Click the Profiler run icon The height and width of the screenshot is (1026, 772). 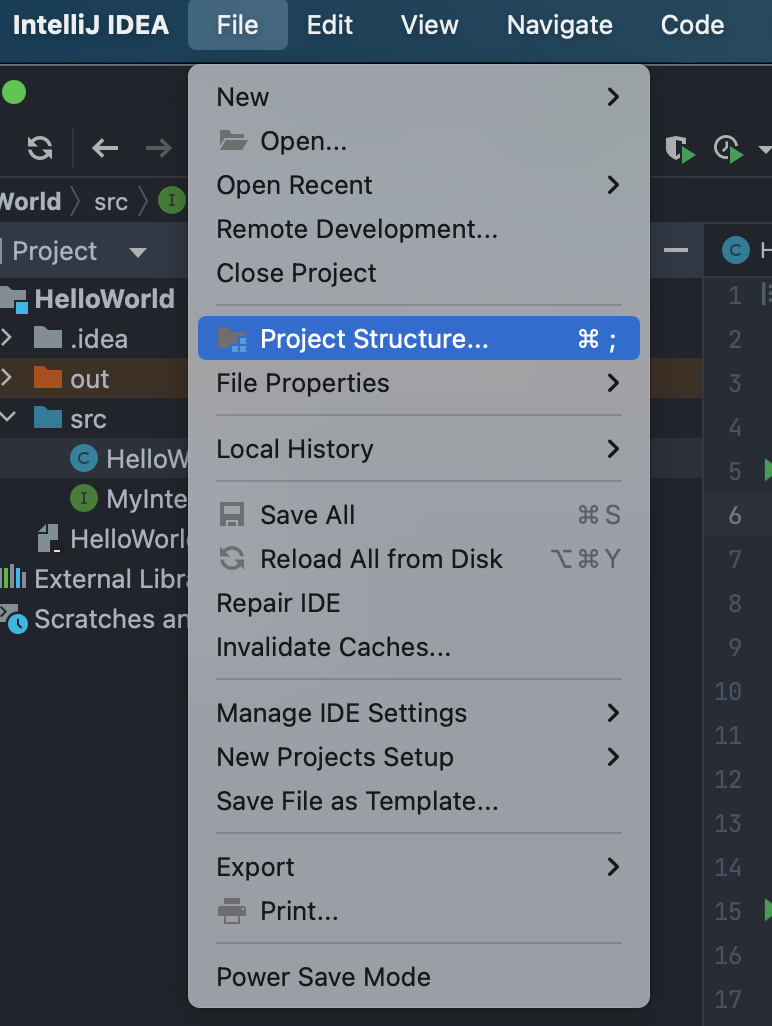tap(729, 149)
